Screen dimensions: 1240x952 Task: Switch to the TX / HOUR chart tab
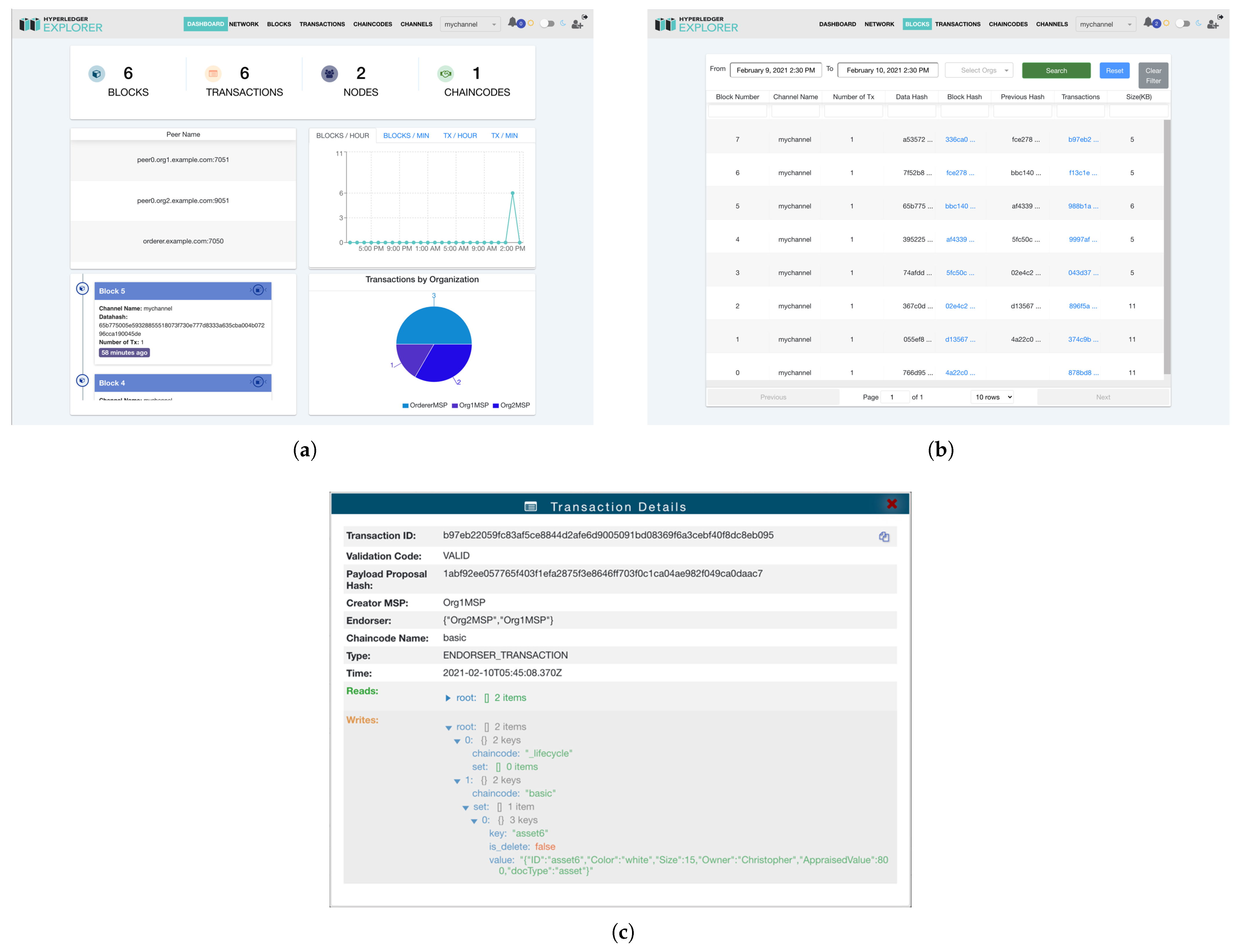[460, 135]
